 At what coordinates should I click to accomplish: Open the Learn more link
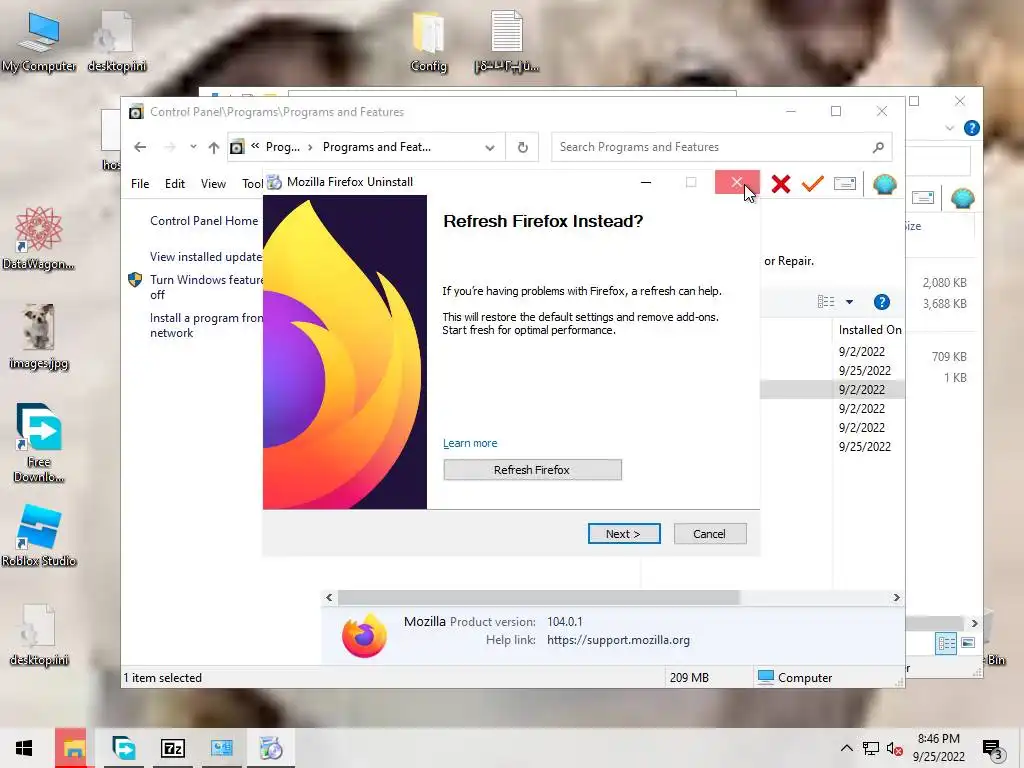click(470, 443)
